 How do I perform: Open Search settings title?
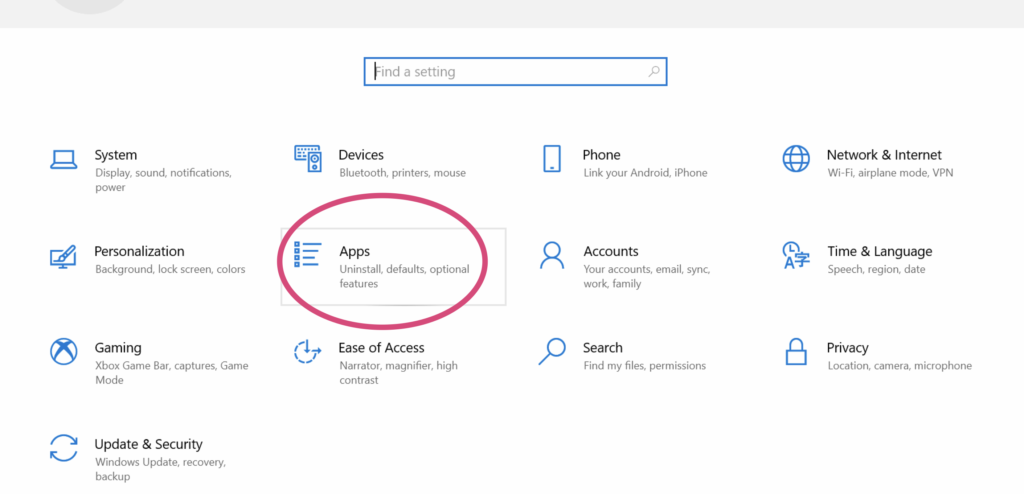[603, 348]
